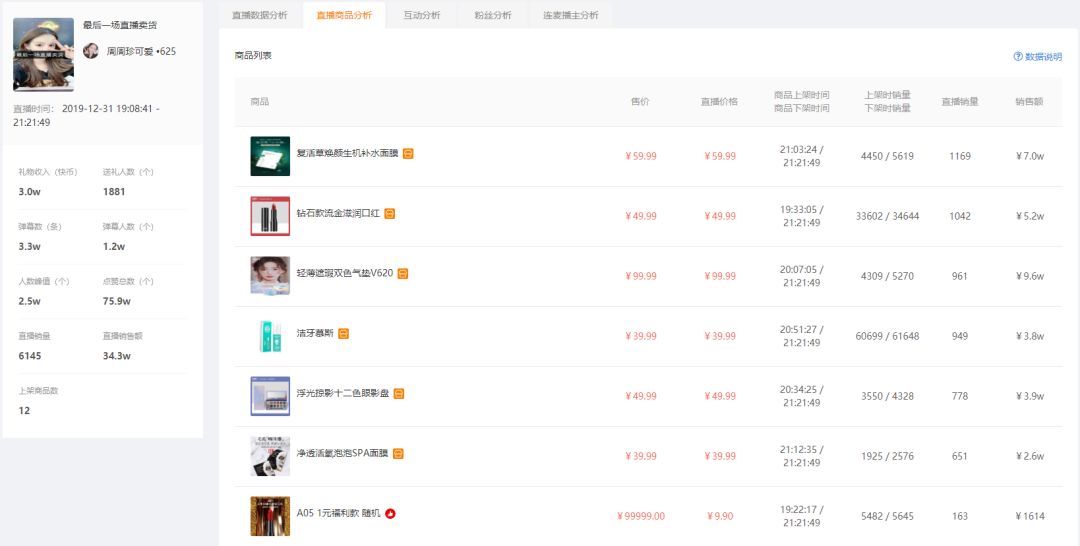Go to the 连麦播主分析 tab
Image resolution: width=1080 pixels, height=546 pixels.
pyautogui.click(x=570, y=15)
